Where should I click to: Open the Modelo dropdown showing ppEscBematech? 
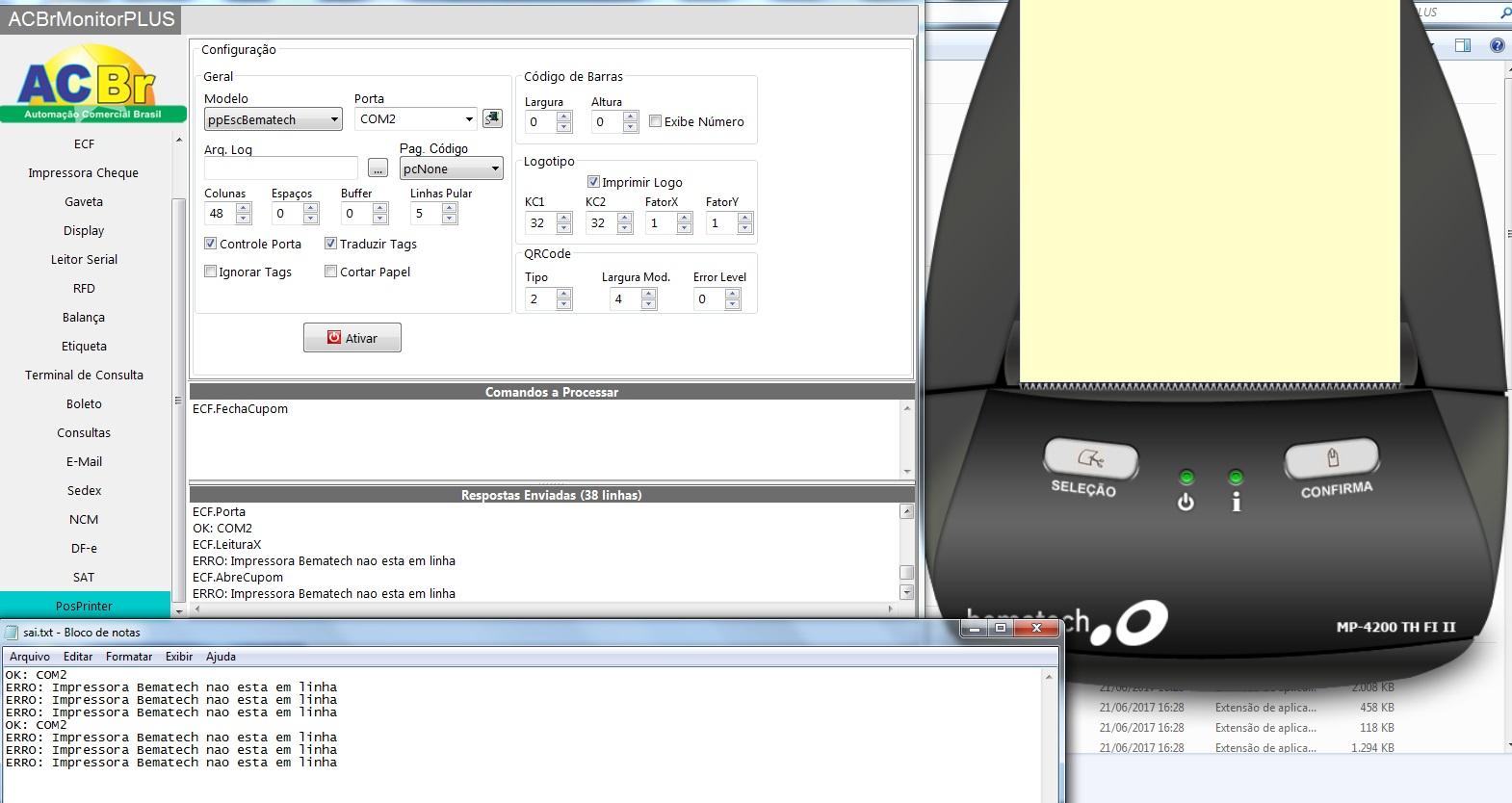pyautogui.click(x=274, y=119)
